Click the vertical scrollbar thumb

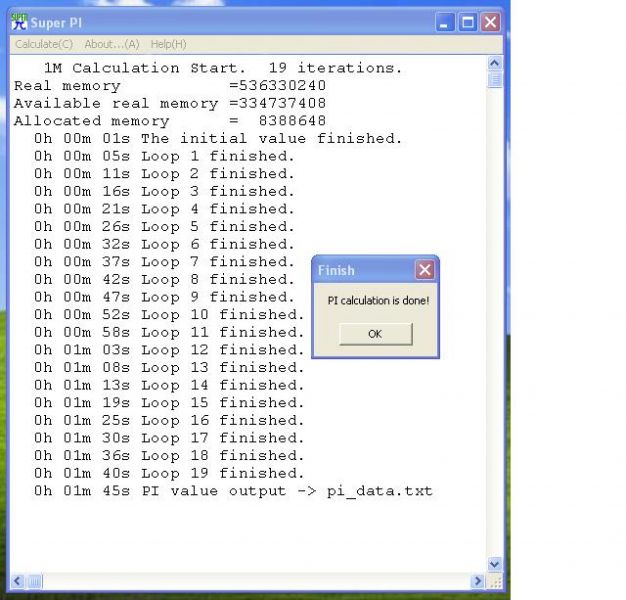pos(495,79)
